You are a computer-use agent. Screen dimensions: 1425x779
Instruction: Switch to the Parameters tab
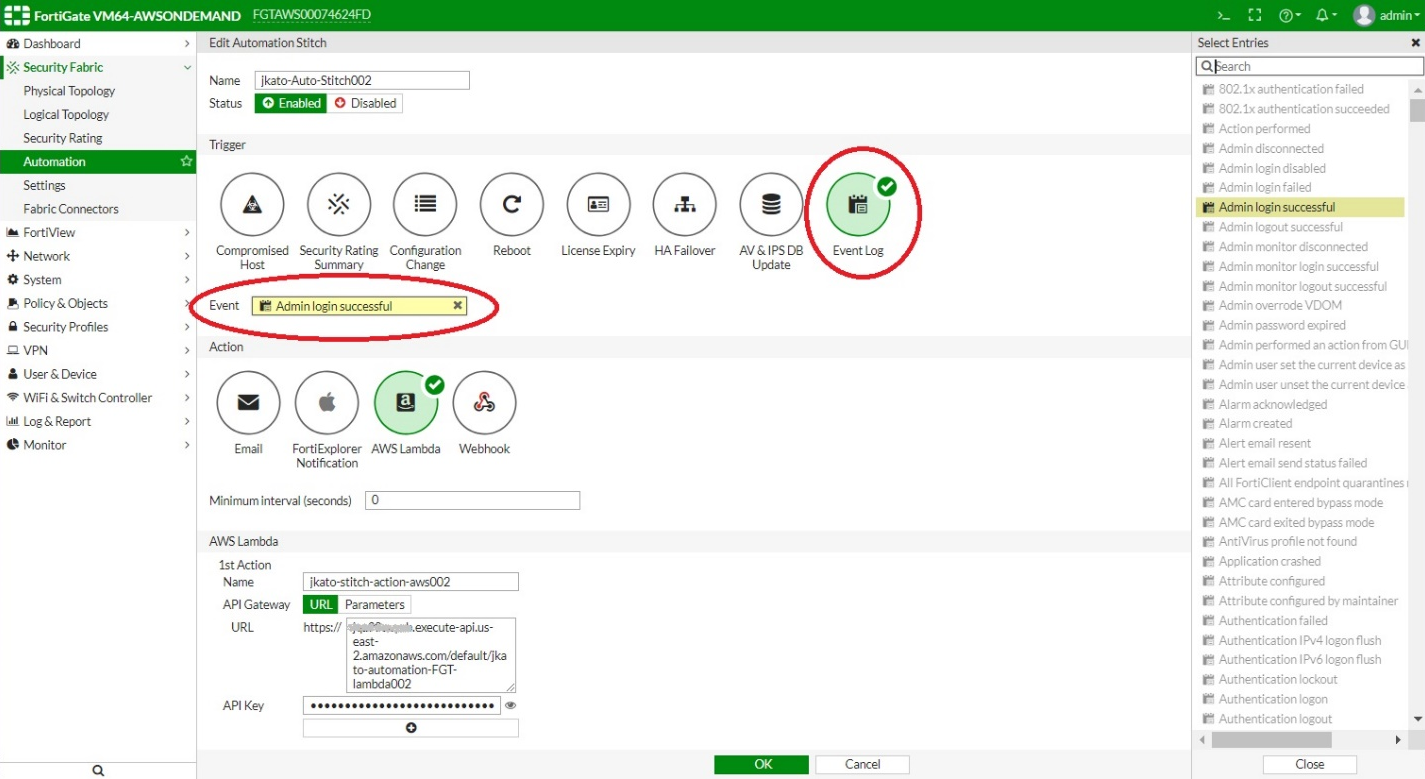[x=373, y=604]
